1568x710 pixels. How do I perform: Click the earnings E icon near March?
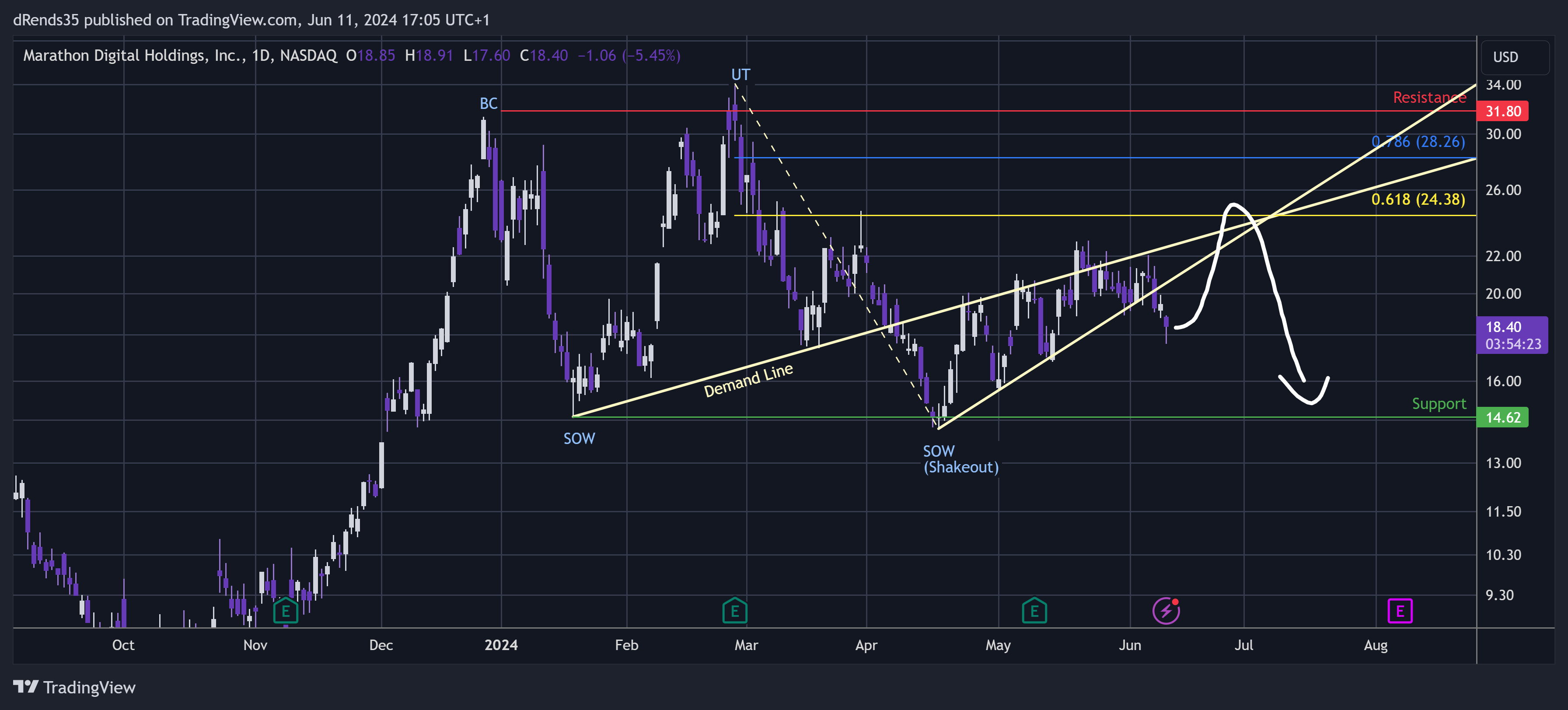(x=735, y=611)
